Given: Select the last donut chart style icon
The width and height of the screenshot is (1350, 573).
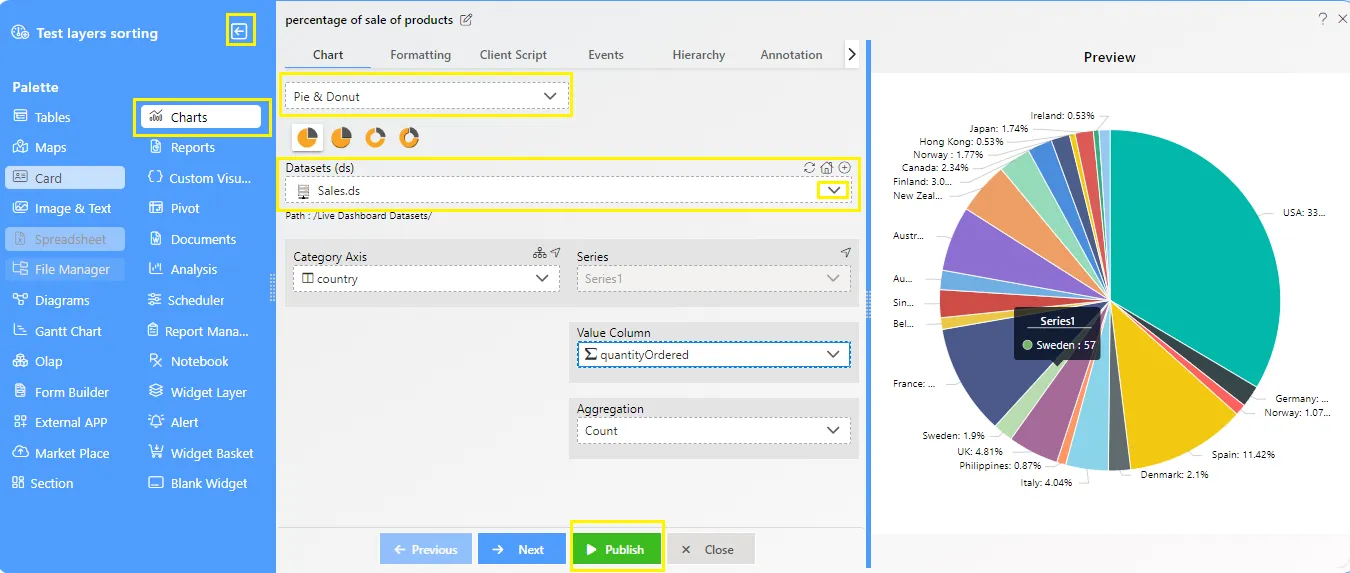Looking at the screenshot, I should point(410,137).
